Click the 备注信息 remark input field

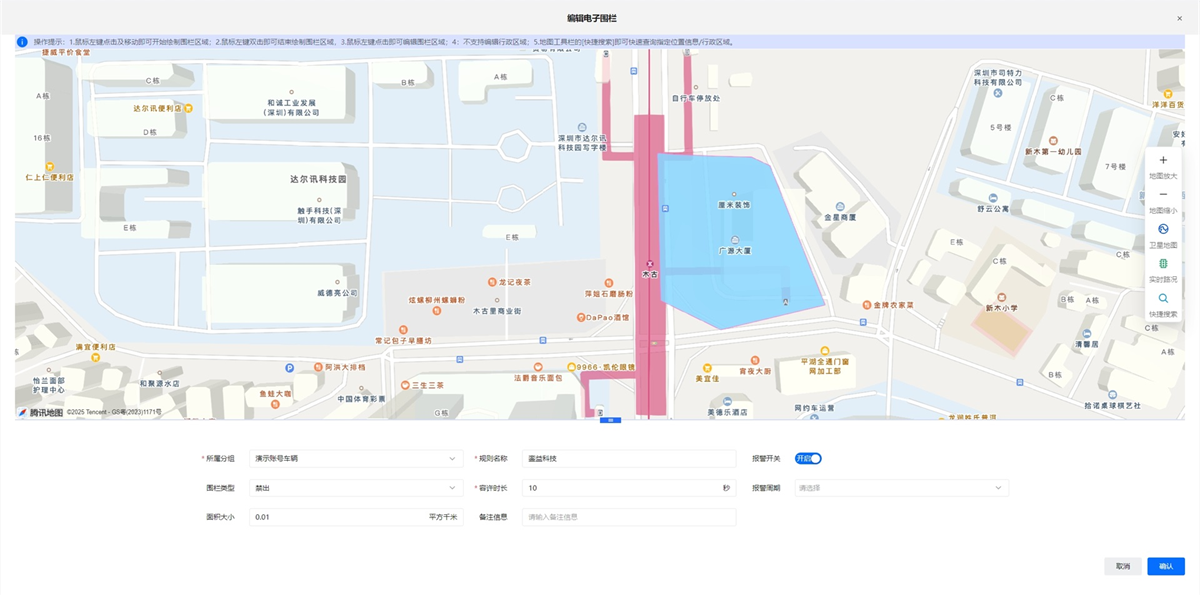click(x=629, y=517)
